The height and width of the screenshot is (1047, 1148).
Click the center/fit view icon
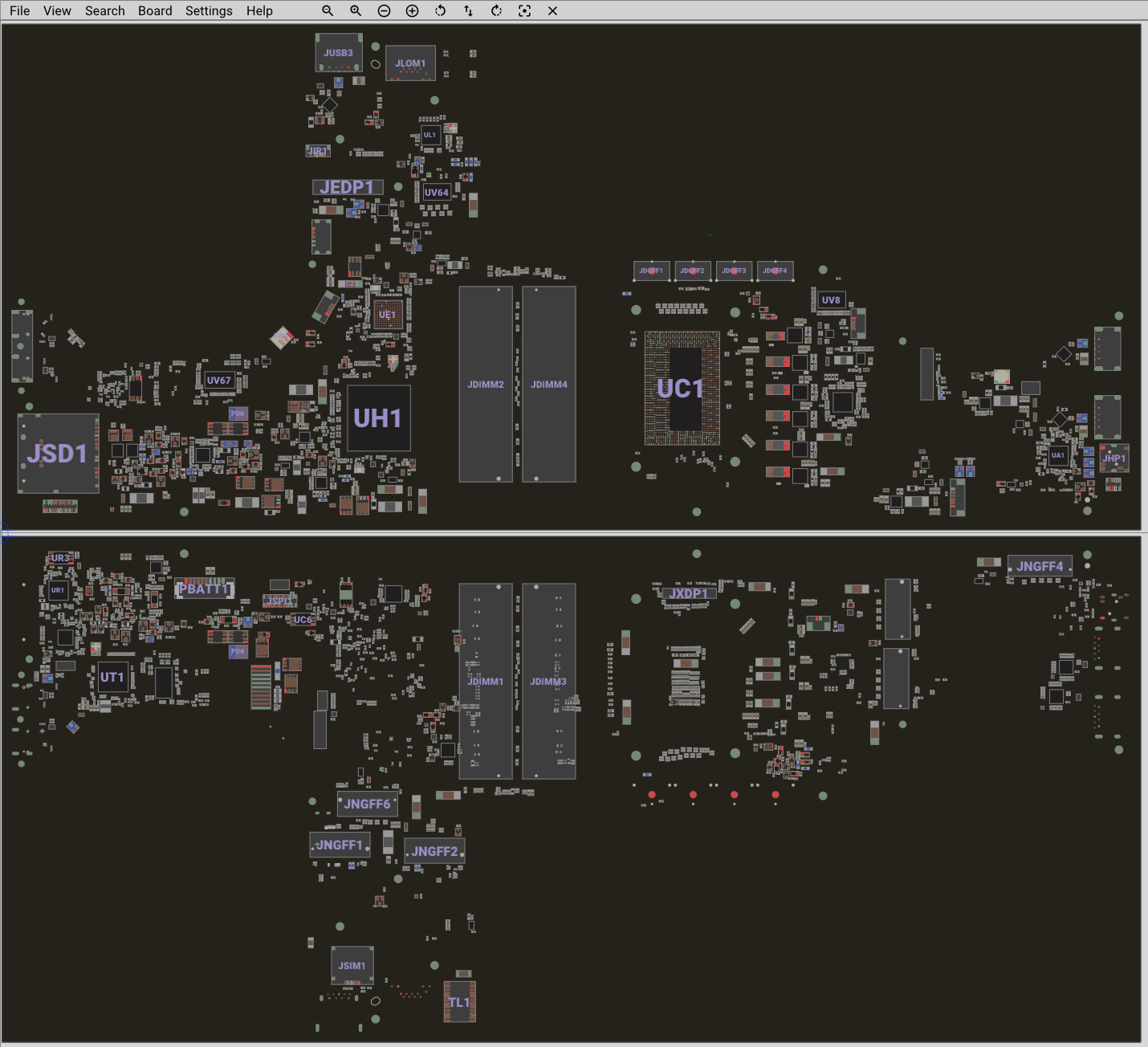coord(524,10)
